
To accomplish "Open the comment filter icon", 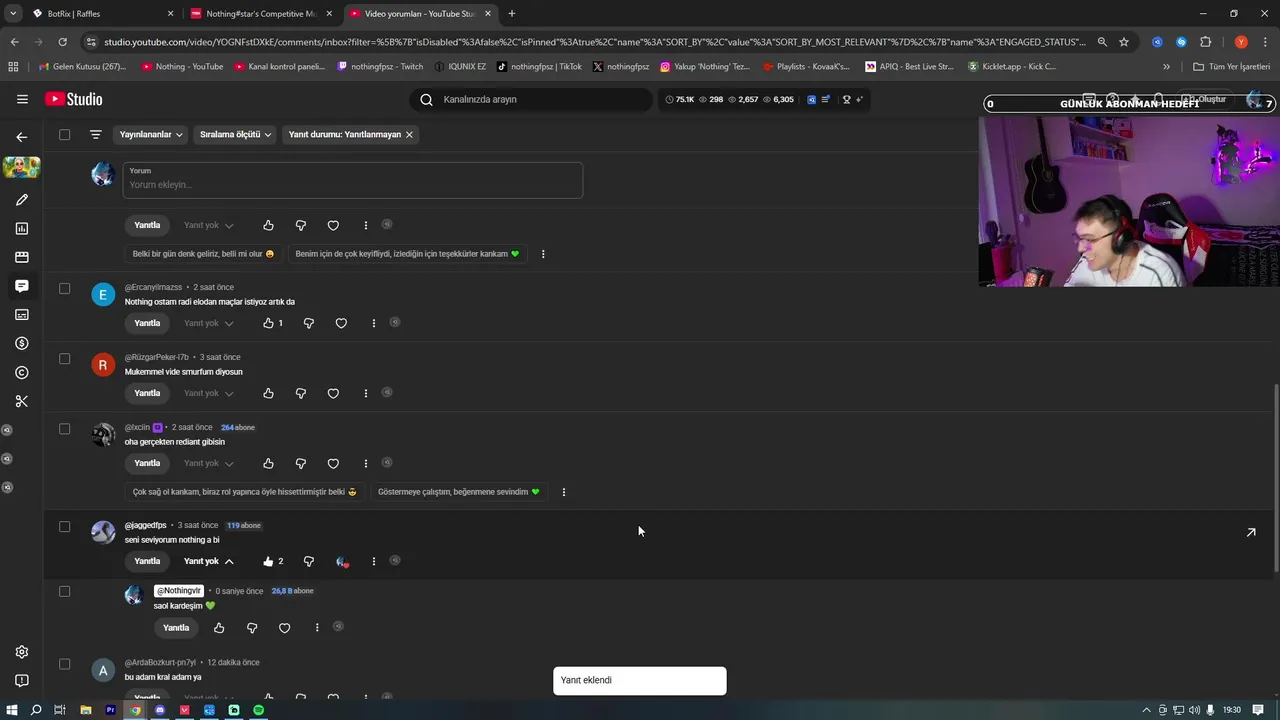I will point(96,134).
